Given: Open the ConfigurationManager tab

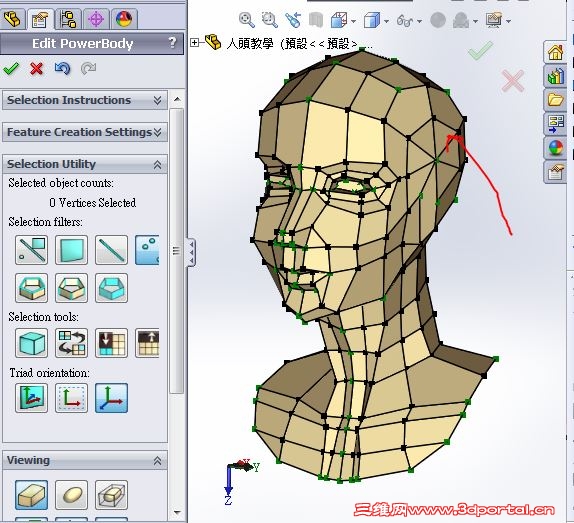Looking at the screenshot, I should 68,19.
